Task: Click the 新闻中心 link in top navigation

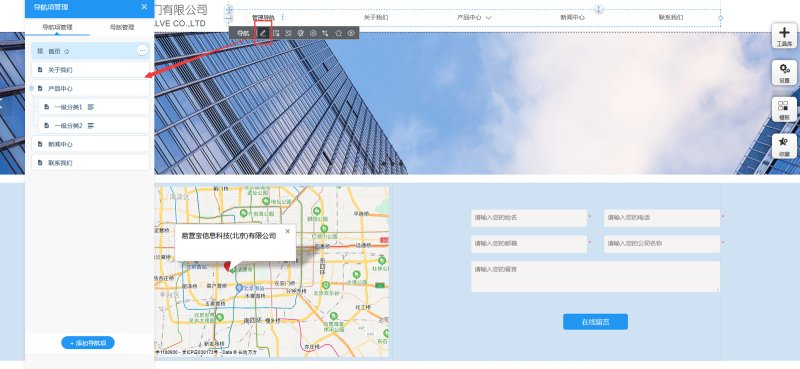Action: [x=572, y=17]
